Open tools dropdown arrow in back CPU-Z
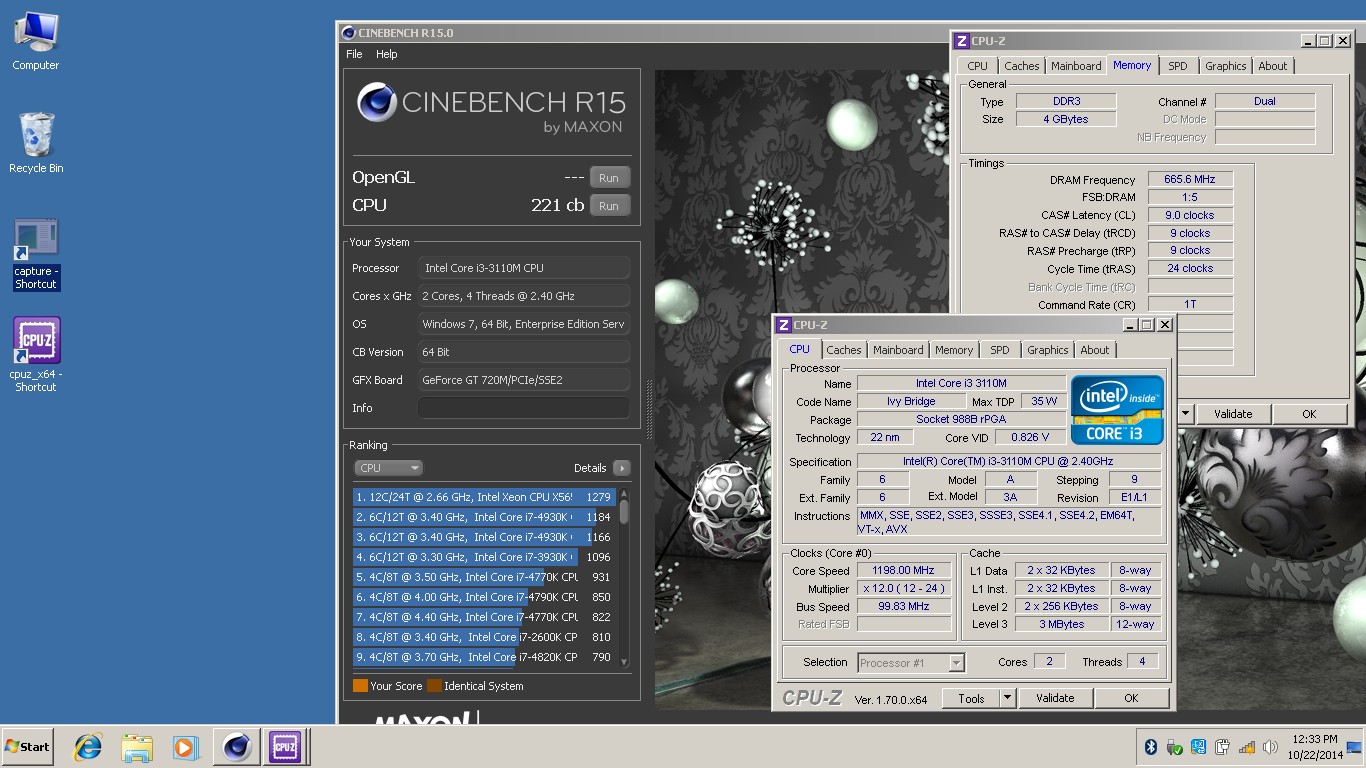Image resolution: width=1366 pixels, height=768 pixels. (1186, 414)
